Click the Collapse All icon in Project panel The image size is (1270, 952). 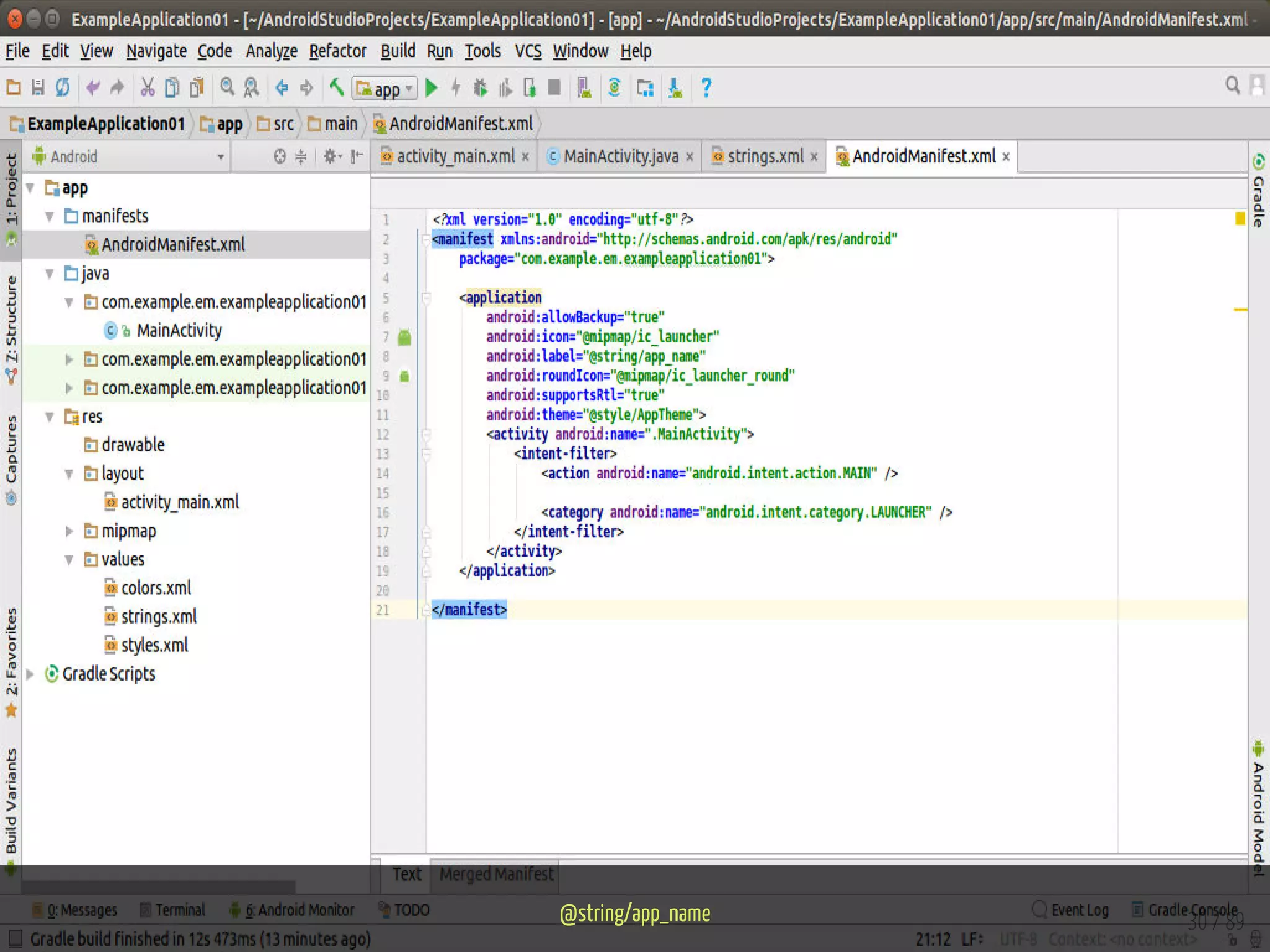click(301, 157)
